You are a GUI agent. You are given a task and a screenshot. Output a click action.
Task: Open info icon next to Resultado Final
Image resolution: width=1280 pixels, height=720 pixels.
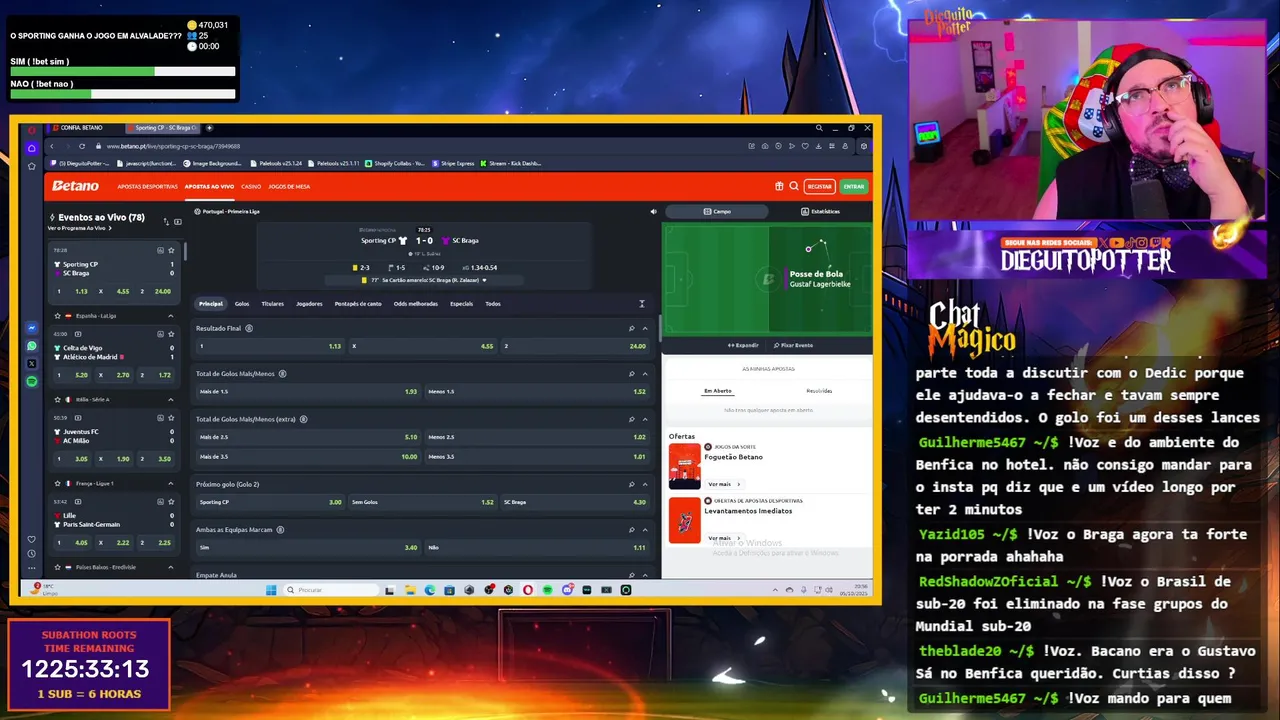coord(249,328)
